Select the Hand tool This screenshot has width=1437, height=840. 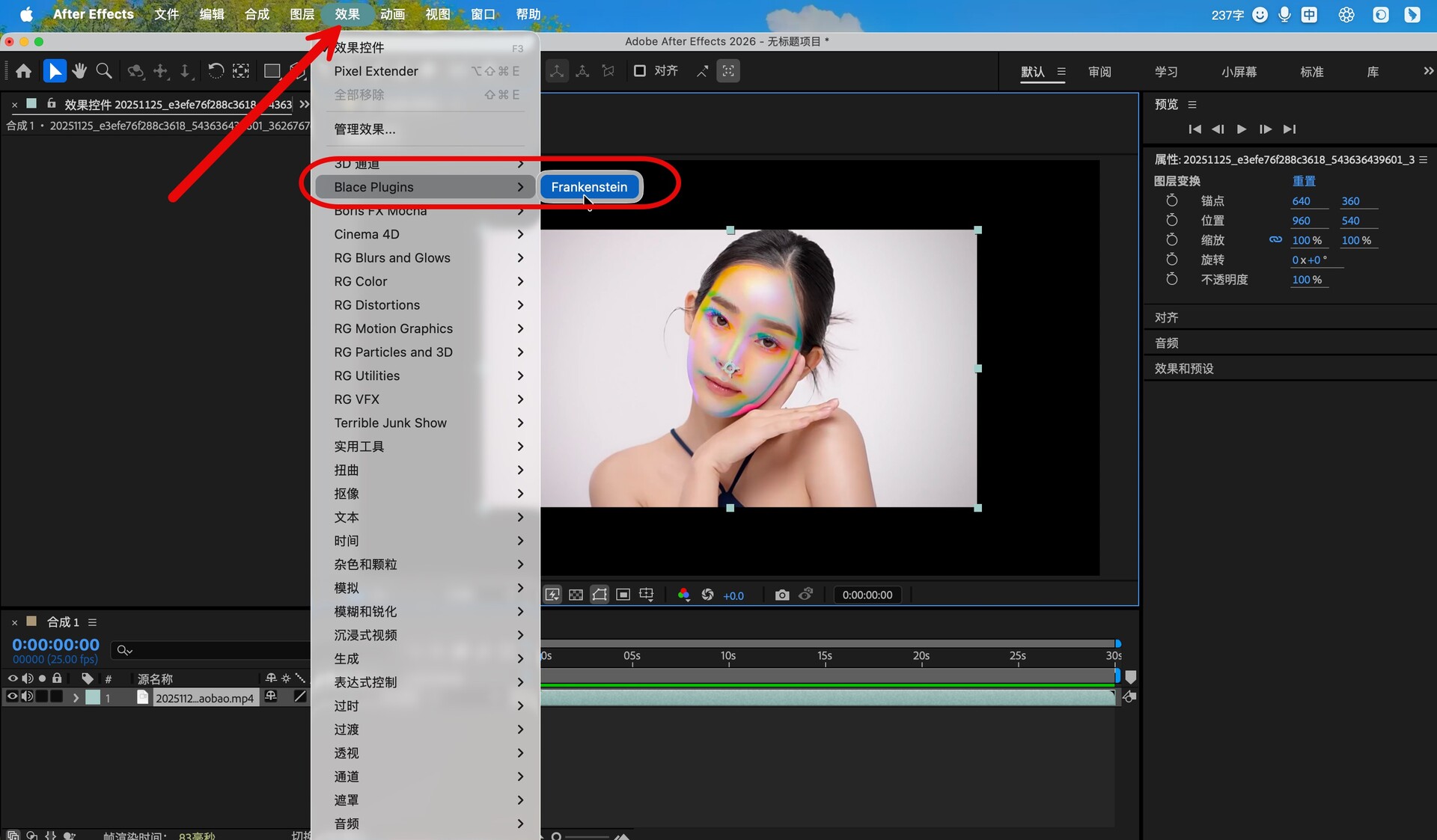click(x=79, y=71)
